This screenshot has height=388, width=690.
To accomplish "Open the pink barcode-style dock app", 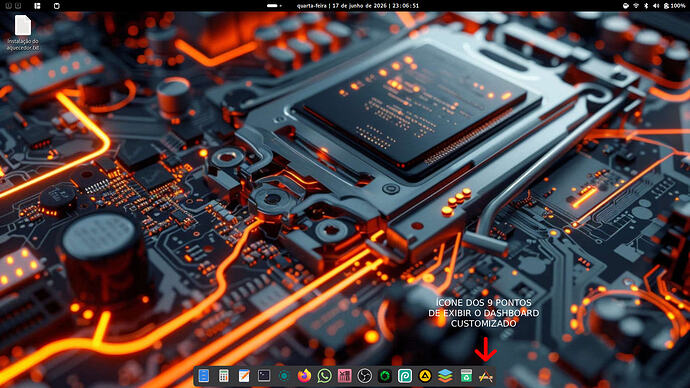I will (345, 376).
